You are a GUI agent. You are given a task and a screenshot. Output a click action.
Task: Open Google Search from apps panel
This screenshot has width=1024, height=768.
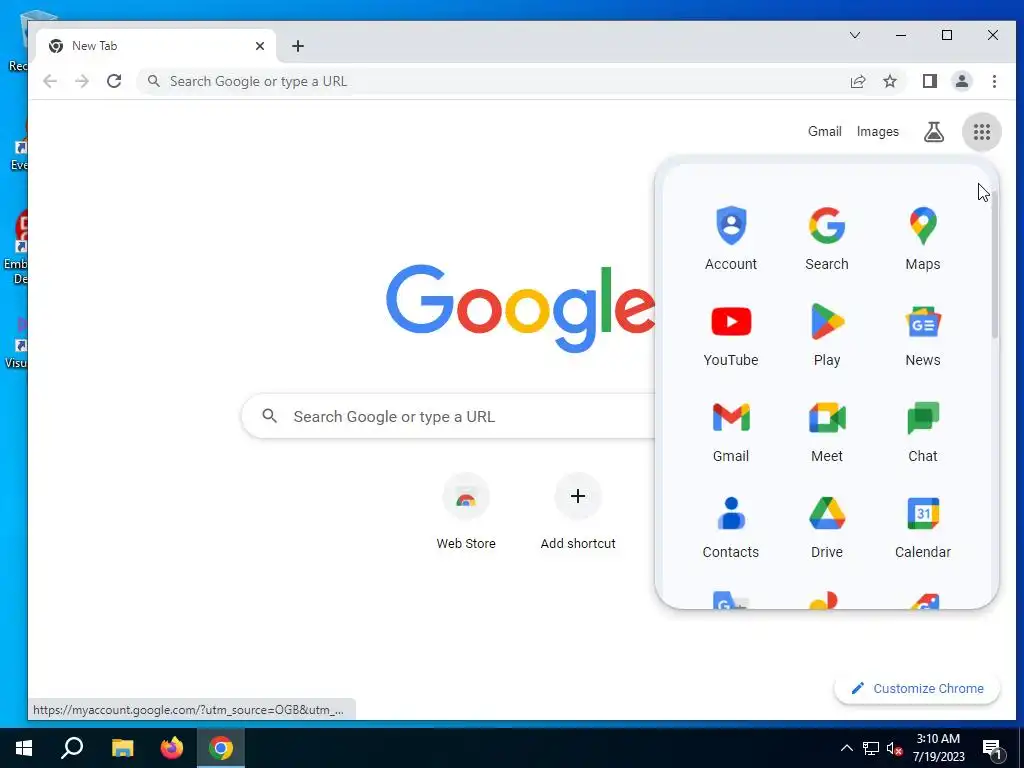(x=827, y=238)
